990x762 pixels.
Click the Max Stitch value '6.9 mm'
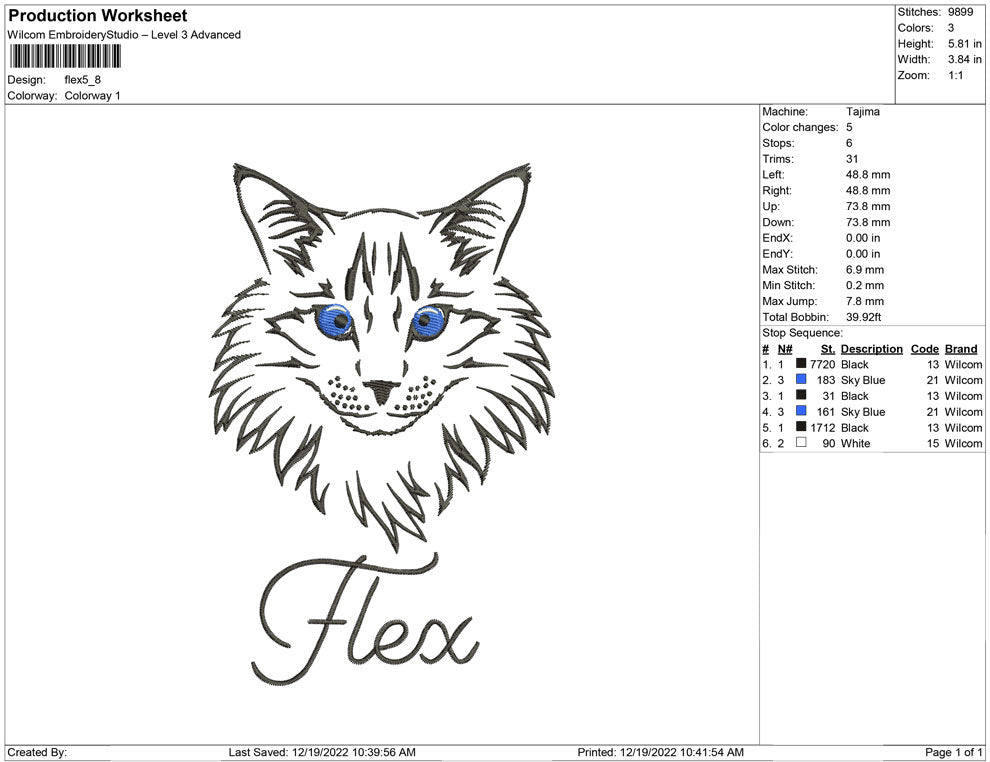tap(864, 270)
